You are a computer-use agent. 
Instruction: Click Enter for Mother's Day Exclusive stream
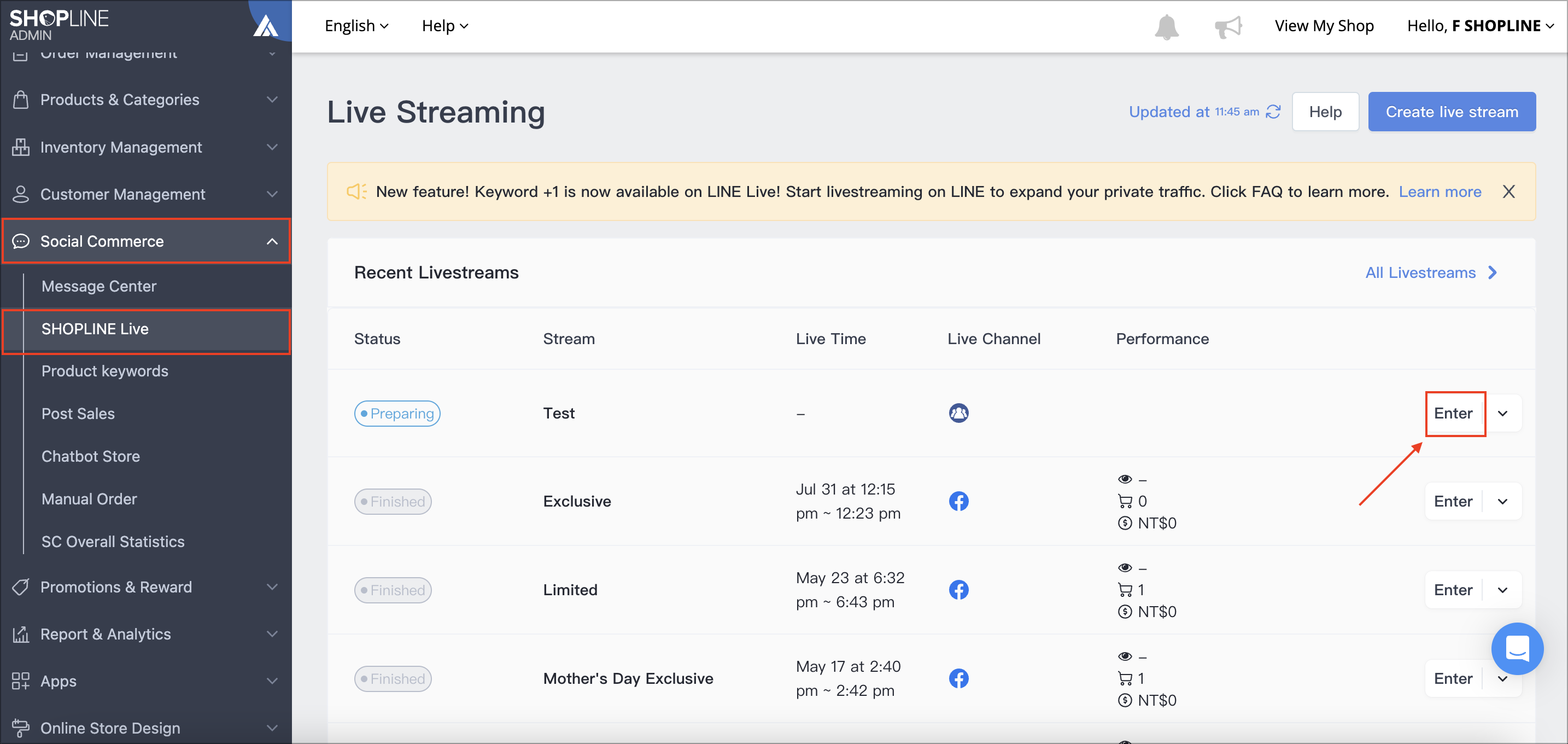[x=1453, y=679]
